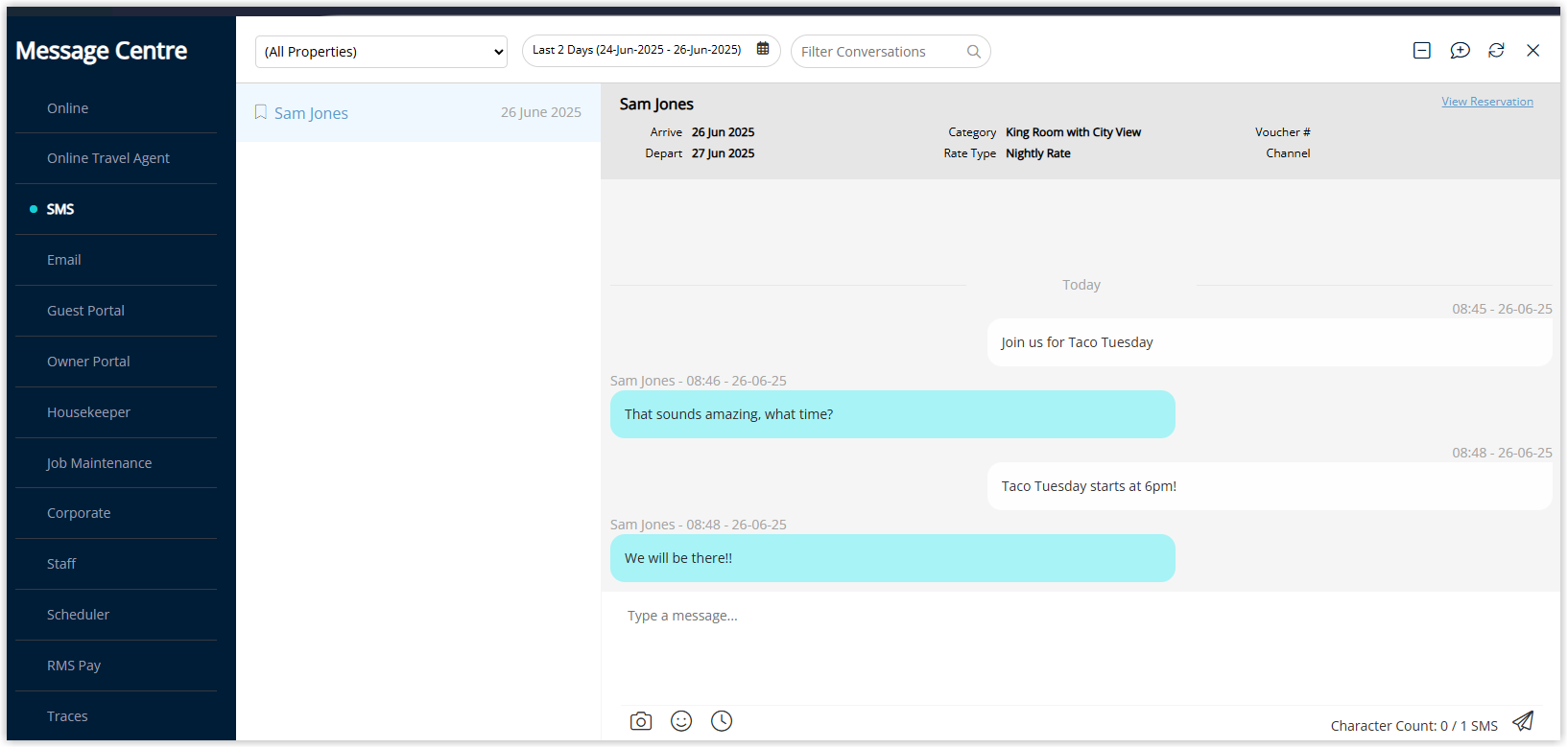Open the Scheduler section

pyautogui.click(x=78, y=615)
